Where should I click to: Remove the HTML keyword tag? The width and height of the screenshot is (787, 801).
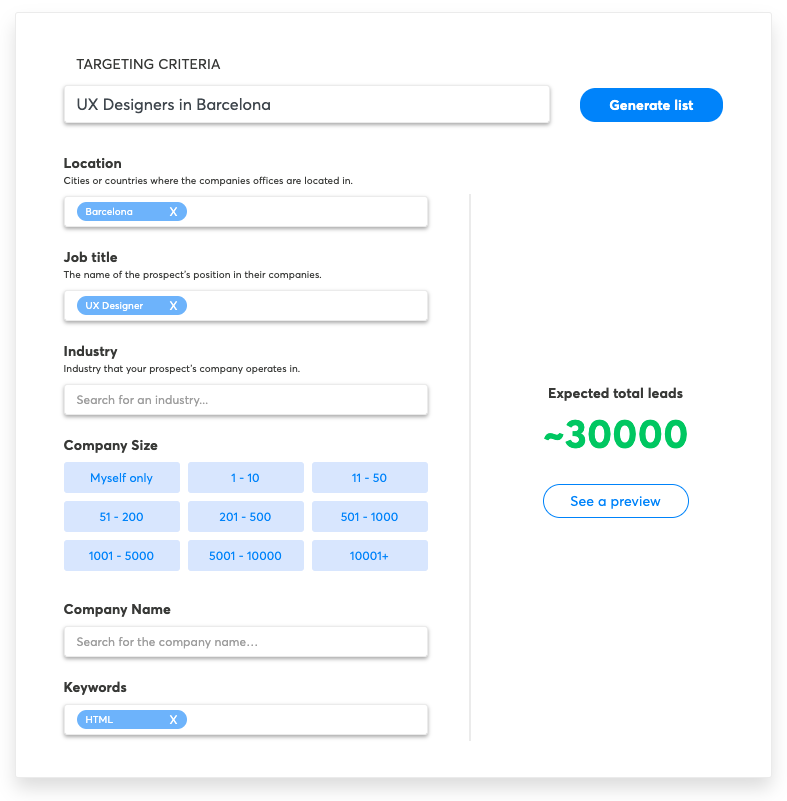173,719
